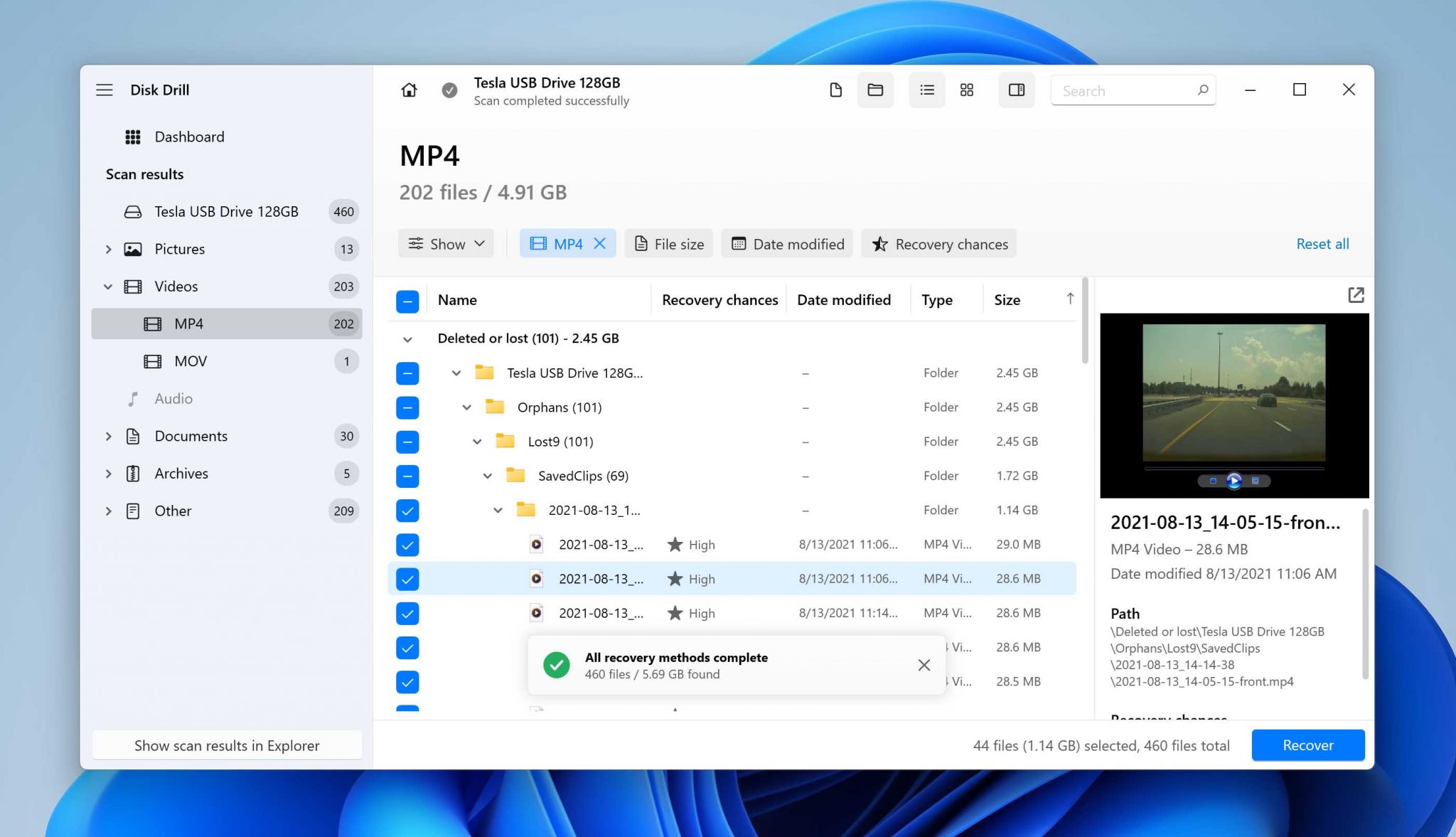
Task: Uncheck the highlighted 28.6 MB video row
Action: tap(407, 579)
